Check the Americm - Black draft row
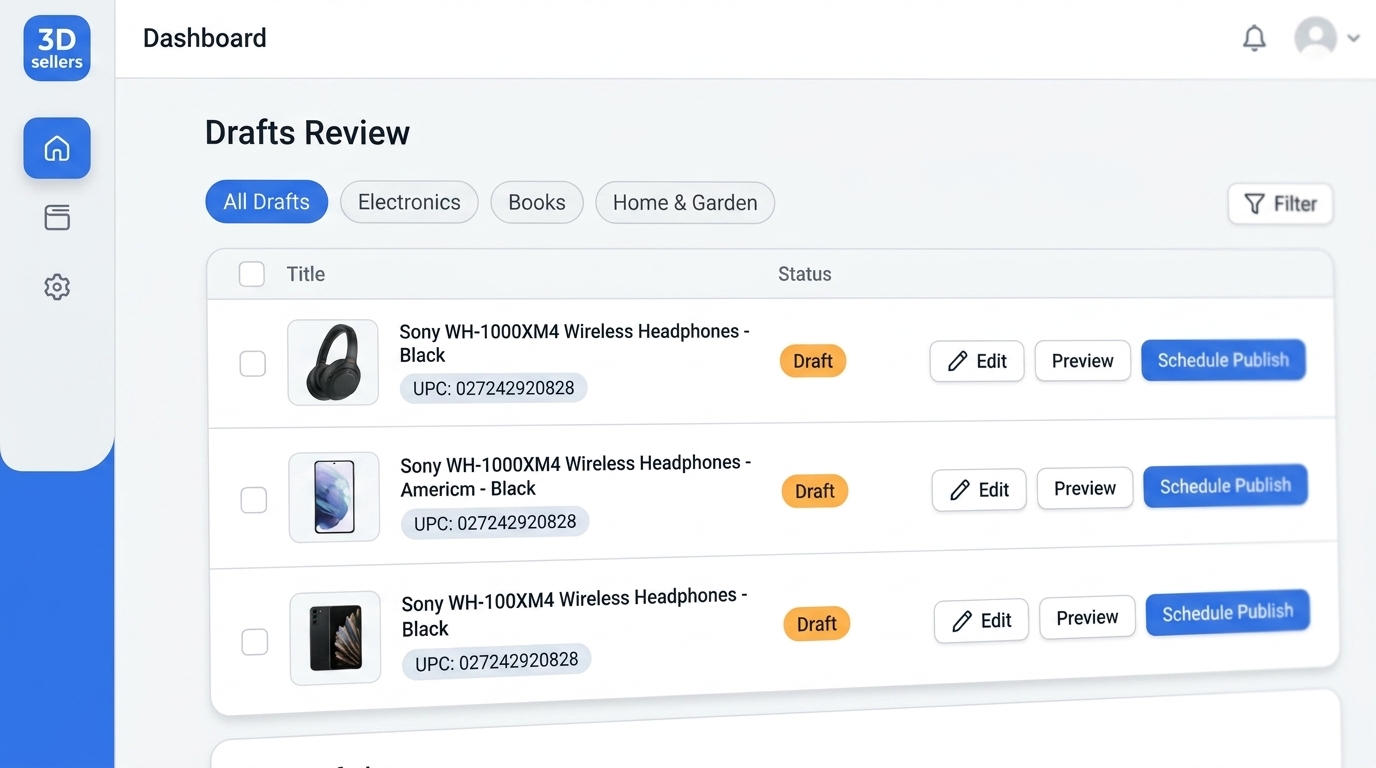This screenshot has height=768, width=1376. [x=254, y=499]
